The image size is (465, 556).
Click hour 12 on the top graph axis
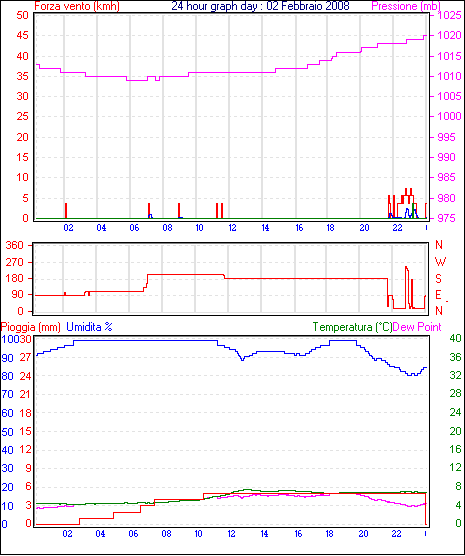(232, 228)
